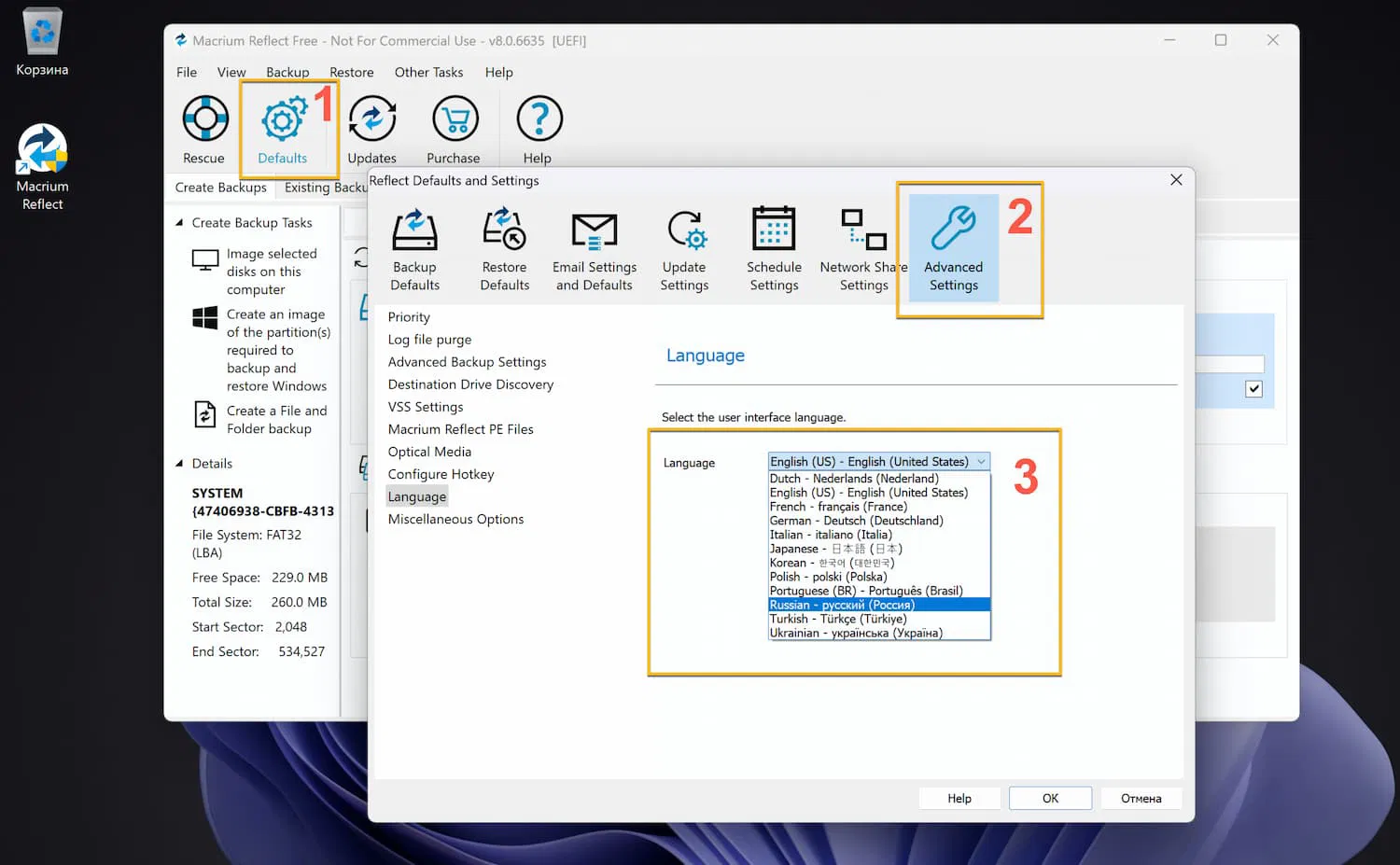Open Restore Defaults settings
This screenshot has width=1400, height=865.
(x=505, y=249)
